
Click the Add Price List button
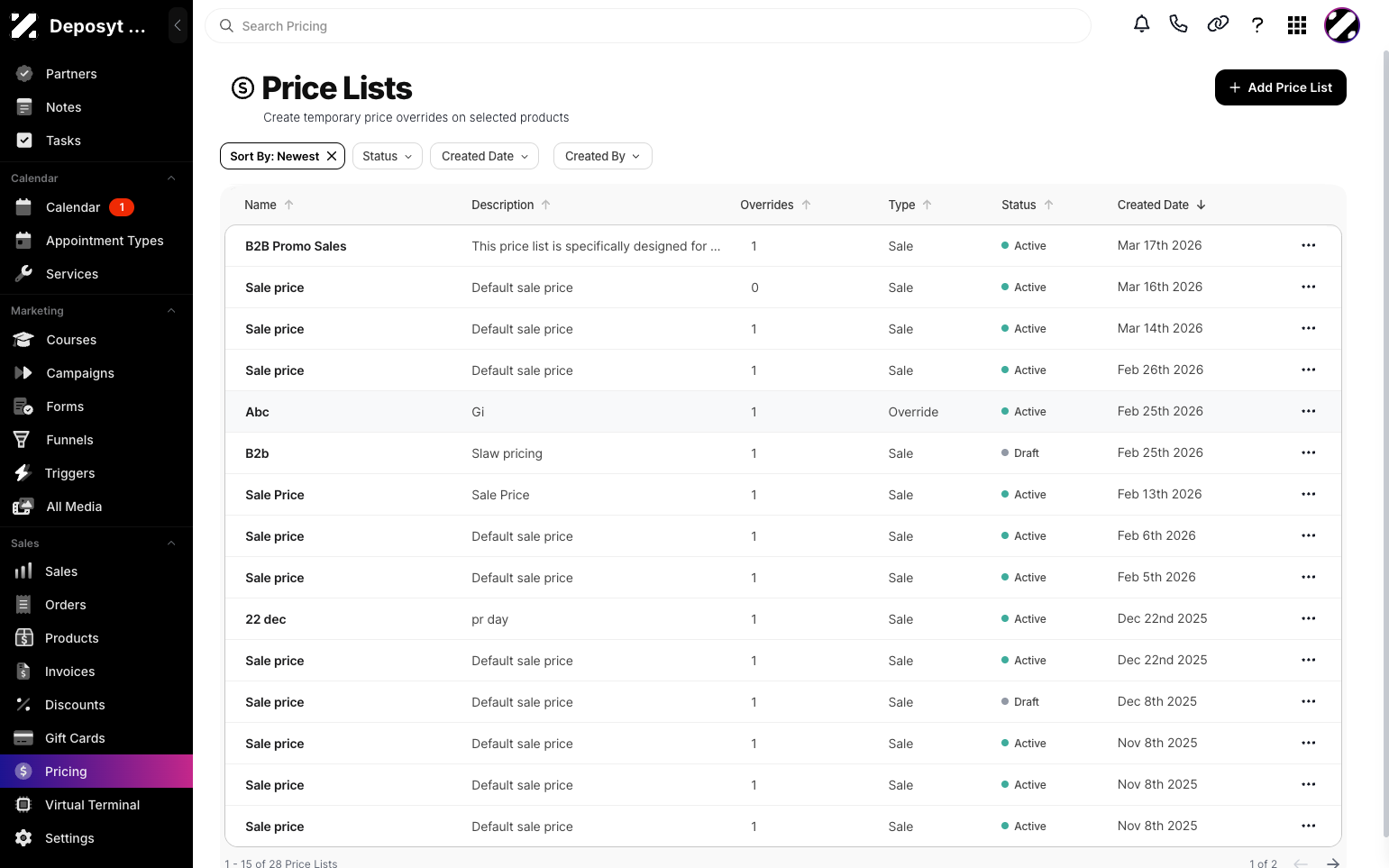1280,87
